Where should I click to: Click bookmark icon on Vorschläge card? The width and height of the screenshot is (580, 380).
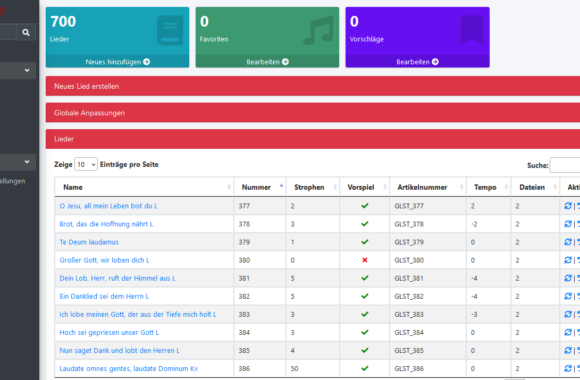(472, 30)
